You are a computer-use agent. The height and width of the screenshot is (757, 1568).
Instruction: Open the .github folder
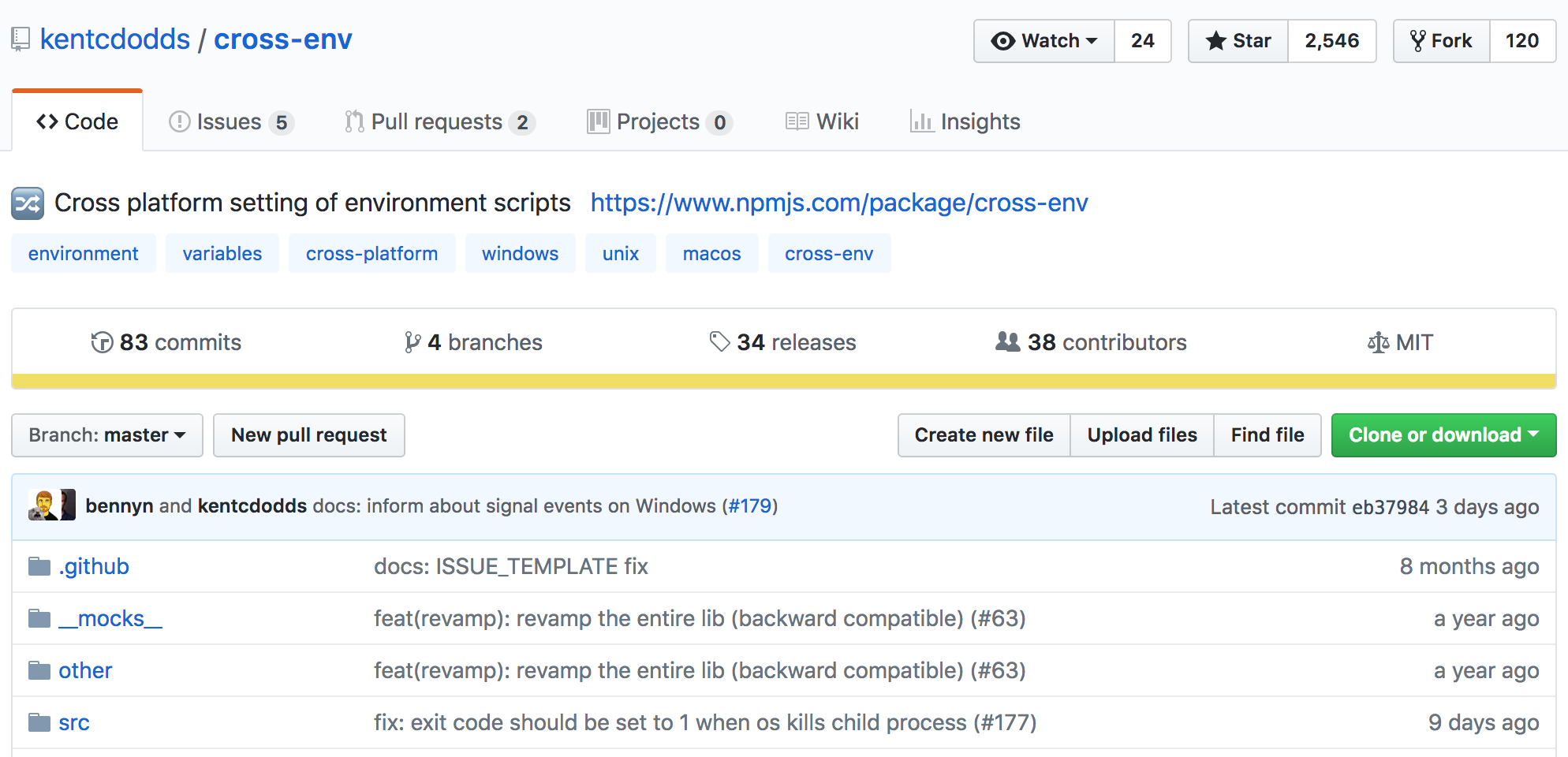(94, 566)
